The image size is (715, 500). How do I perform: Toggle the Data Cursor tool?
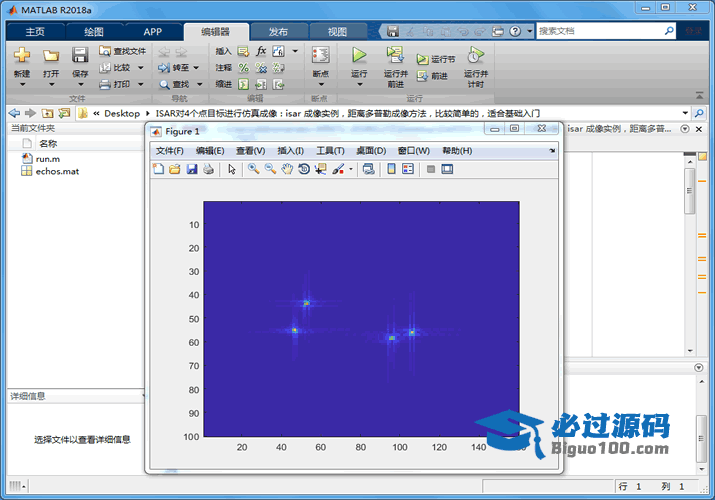coord(321,169)
